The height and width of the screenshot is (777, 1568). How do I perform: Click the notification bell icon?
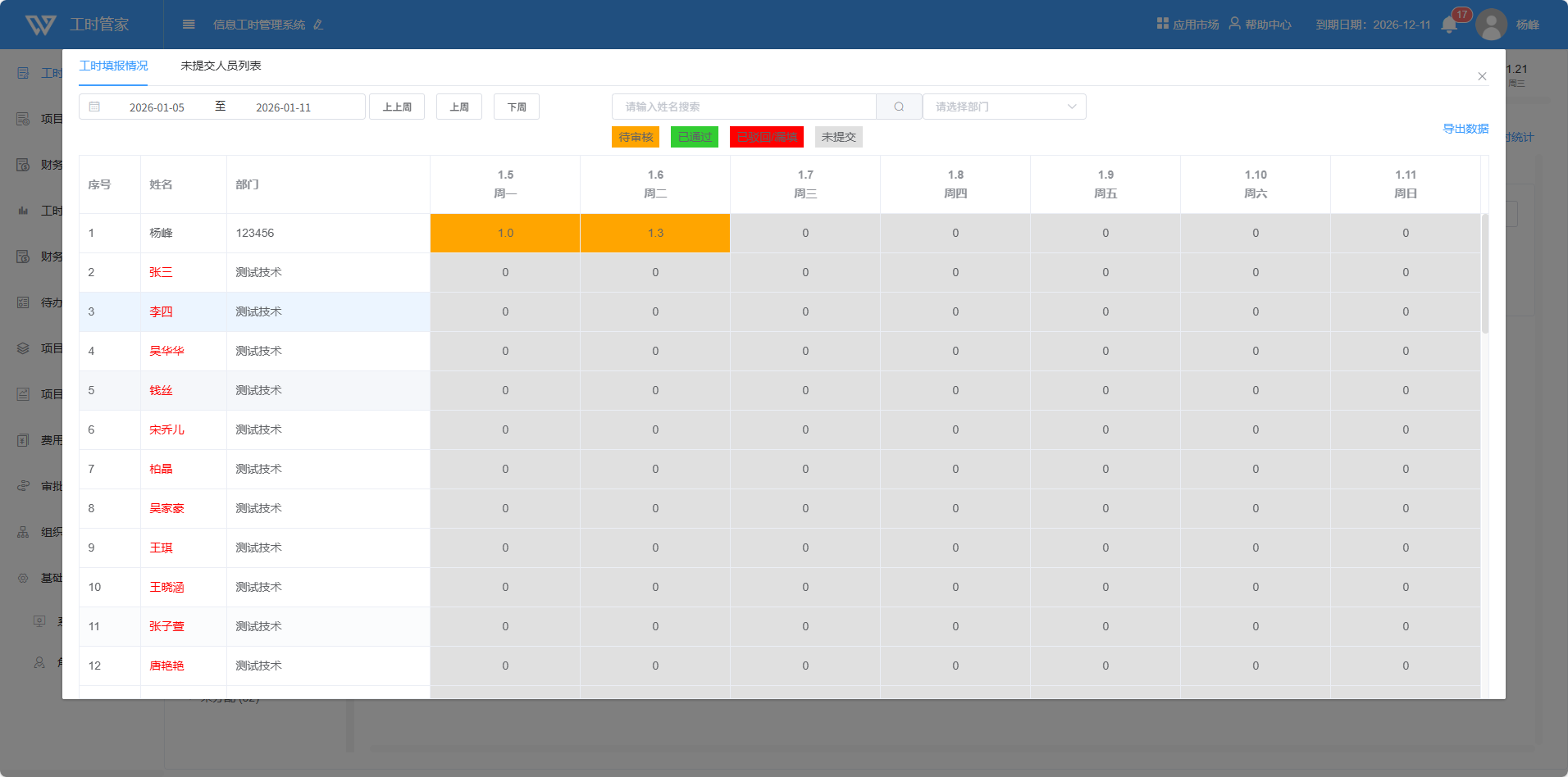point(1449,25)
